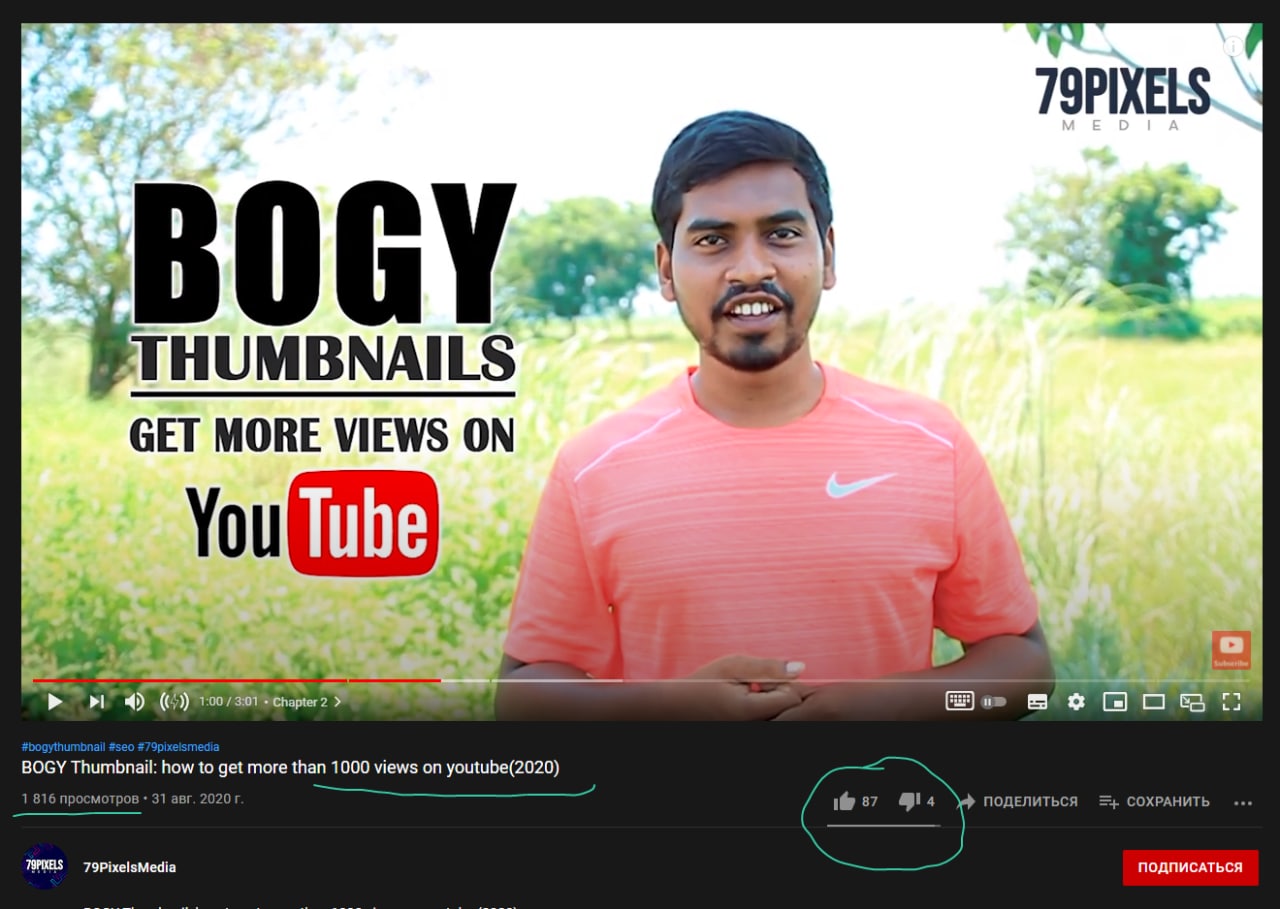Turn on subtitles with the captions icon
The width and height of the screenshot is (1280, 909).
[1037, 702]
